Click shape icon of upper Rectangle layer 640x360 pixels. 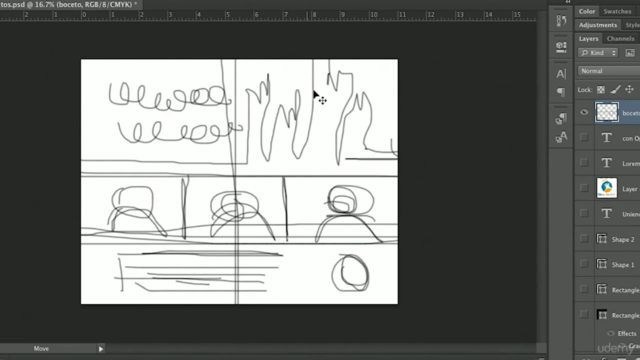tap(602, 289)
